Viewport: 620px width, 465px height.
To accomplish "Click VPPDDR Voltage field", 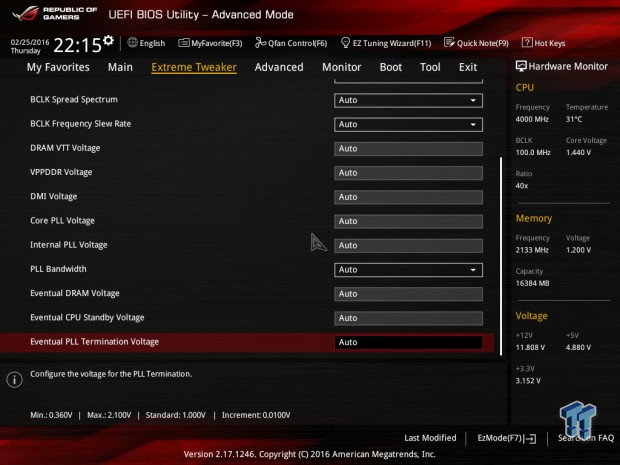I will [408, 173].
